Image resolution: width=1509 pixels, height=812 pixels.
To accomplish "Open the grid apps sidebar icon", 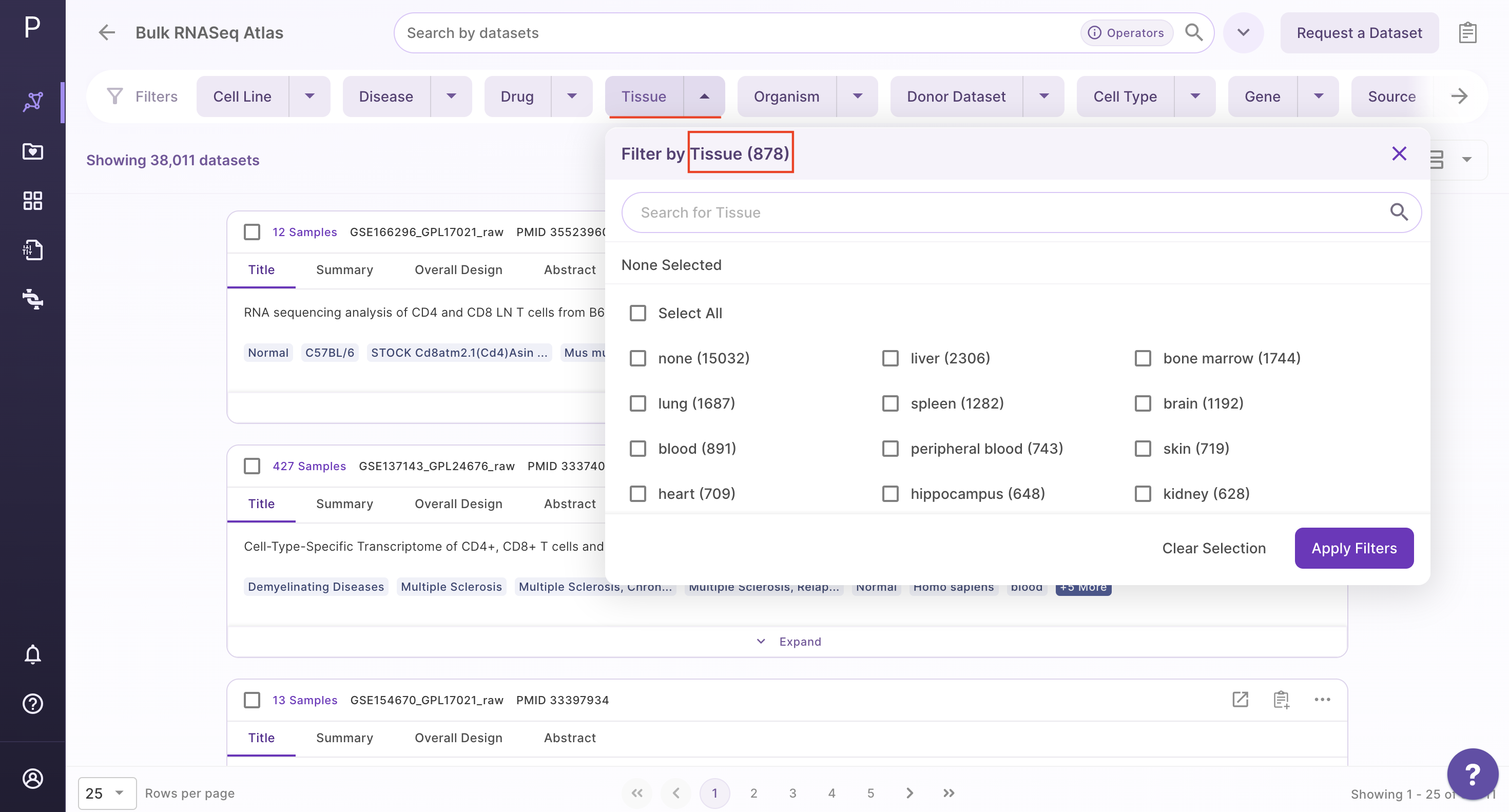I will (x=32, y=201).
